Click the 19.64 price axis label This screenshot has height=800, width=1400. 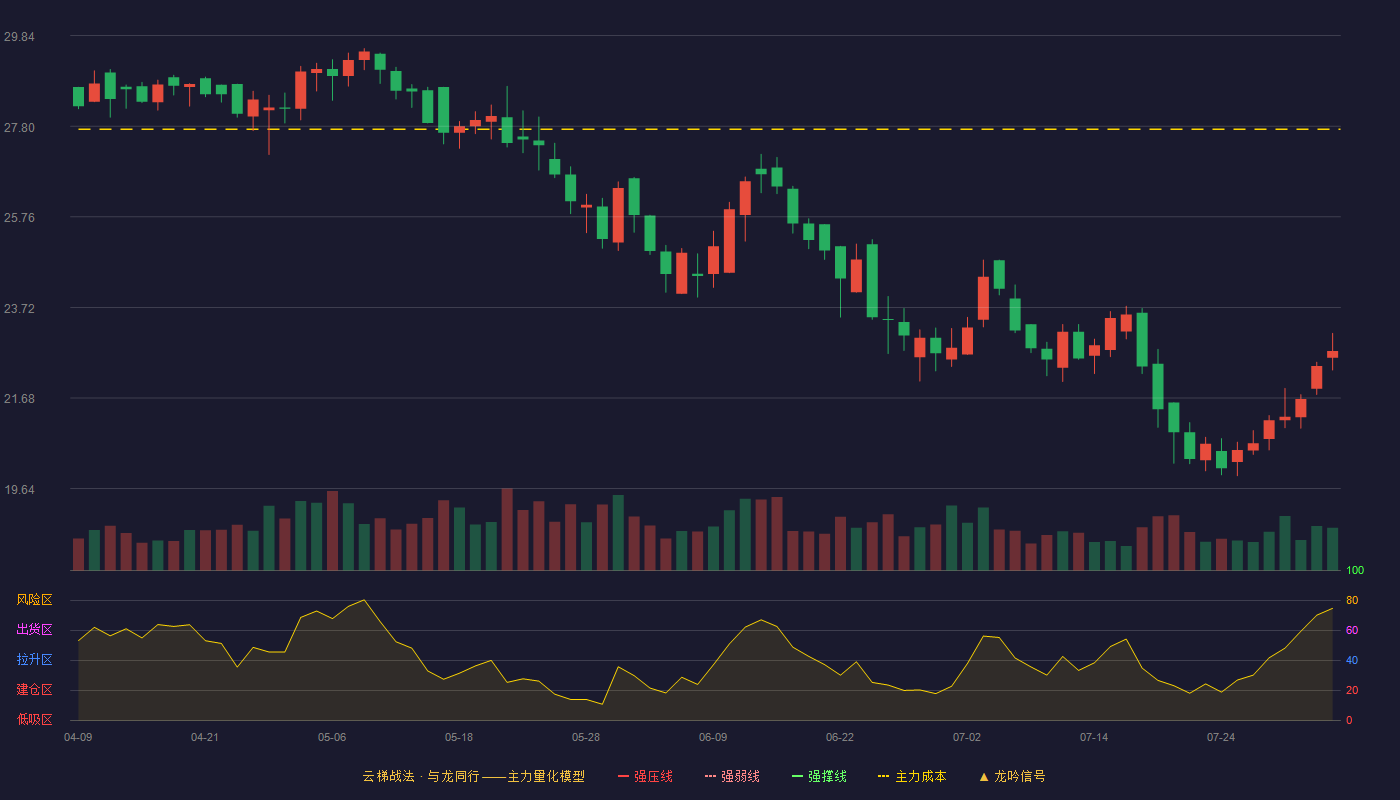[19, 490]
